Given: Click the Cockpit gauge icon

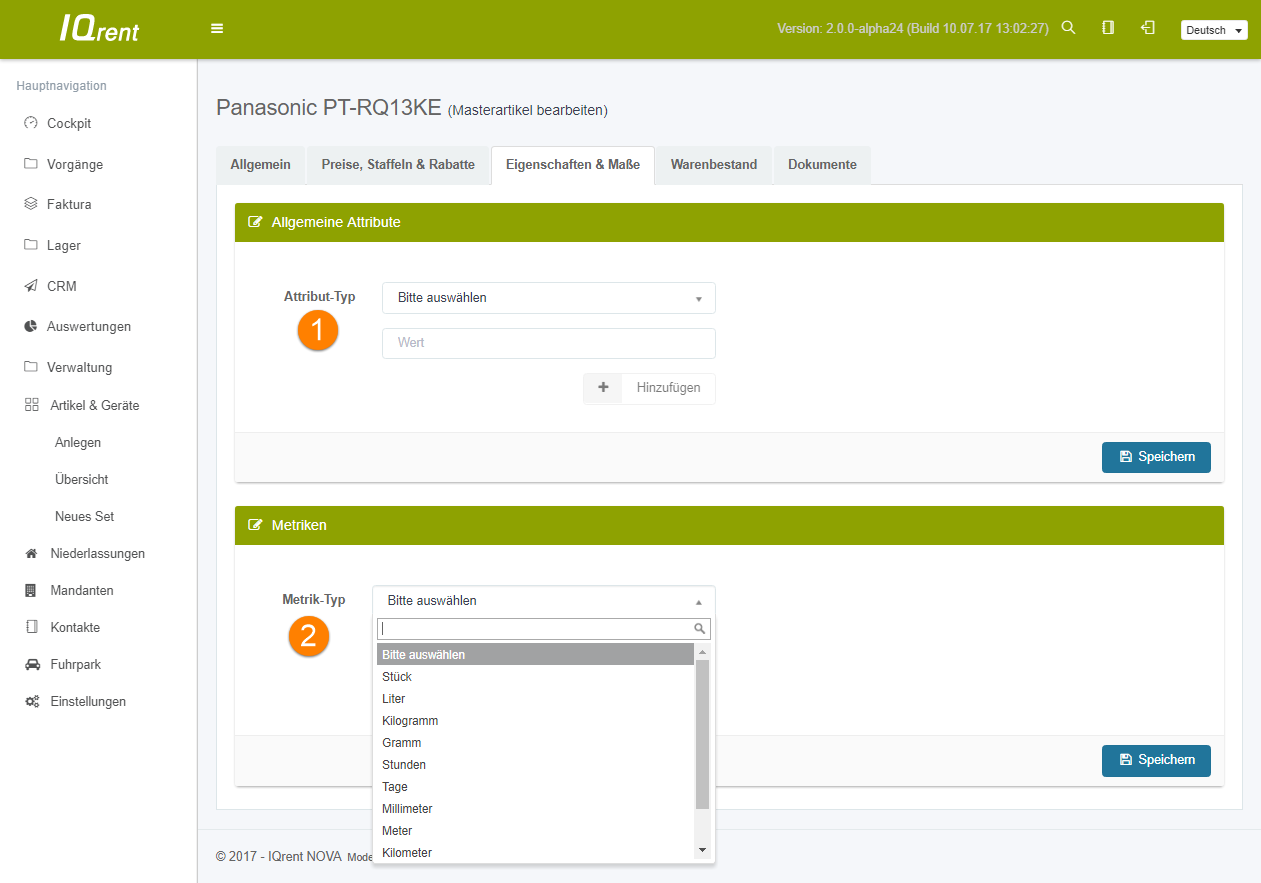Looking at the screenshot, I should (x=31, y=123).
